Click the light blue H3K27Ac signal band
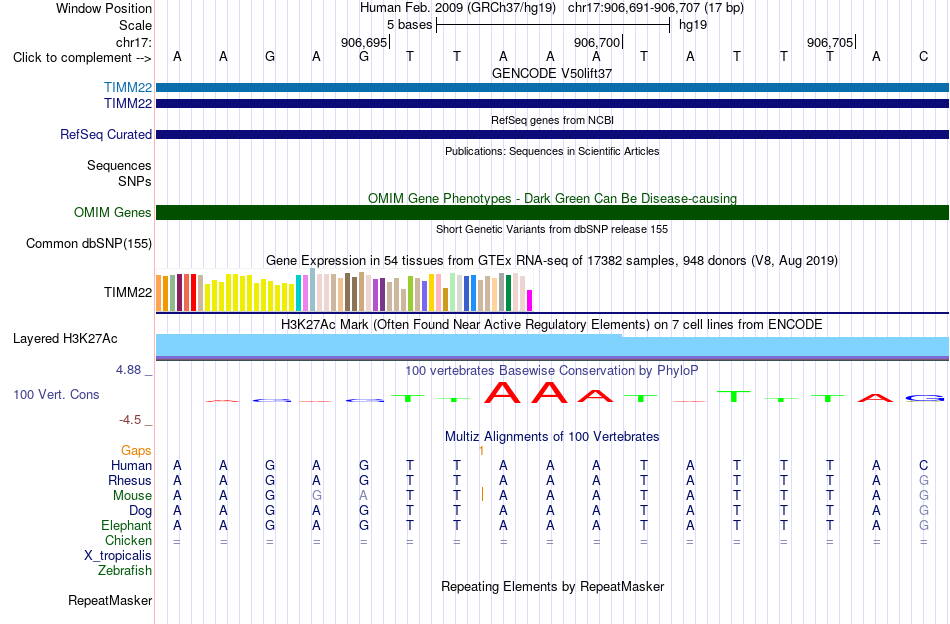This screenshot has width=950, height=624. point(553,346)
